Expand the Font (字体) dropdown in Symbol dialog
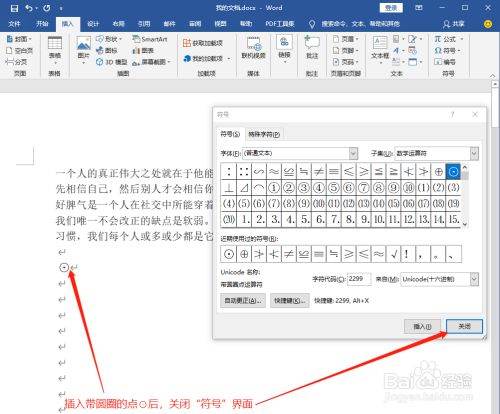 pyautogui.click(x=353, y=153)
